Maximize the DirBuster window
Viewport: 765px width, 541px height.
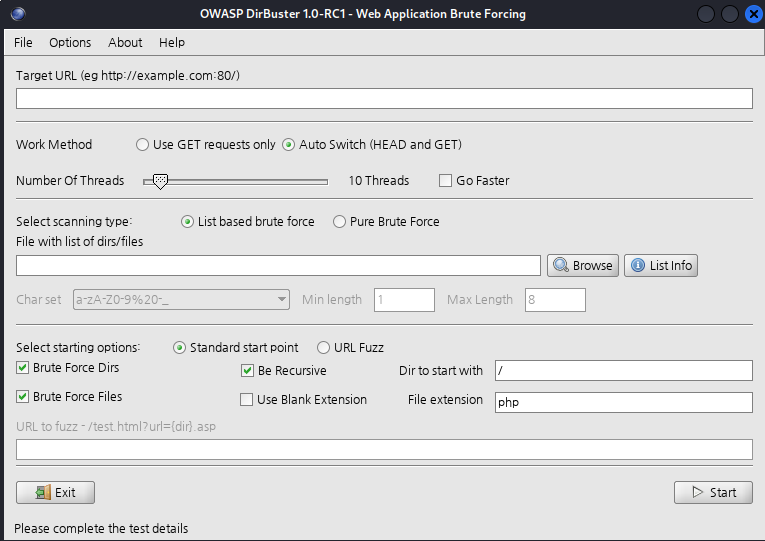click(x=730, y=14)
